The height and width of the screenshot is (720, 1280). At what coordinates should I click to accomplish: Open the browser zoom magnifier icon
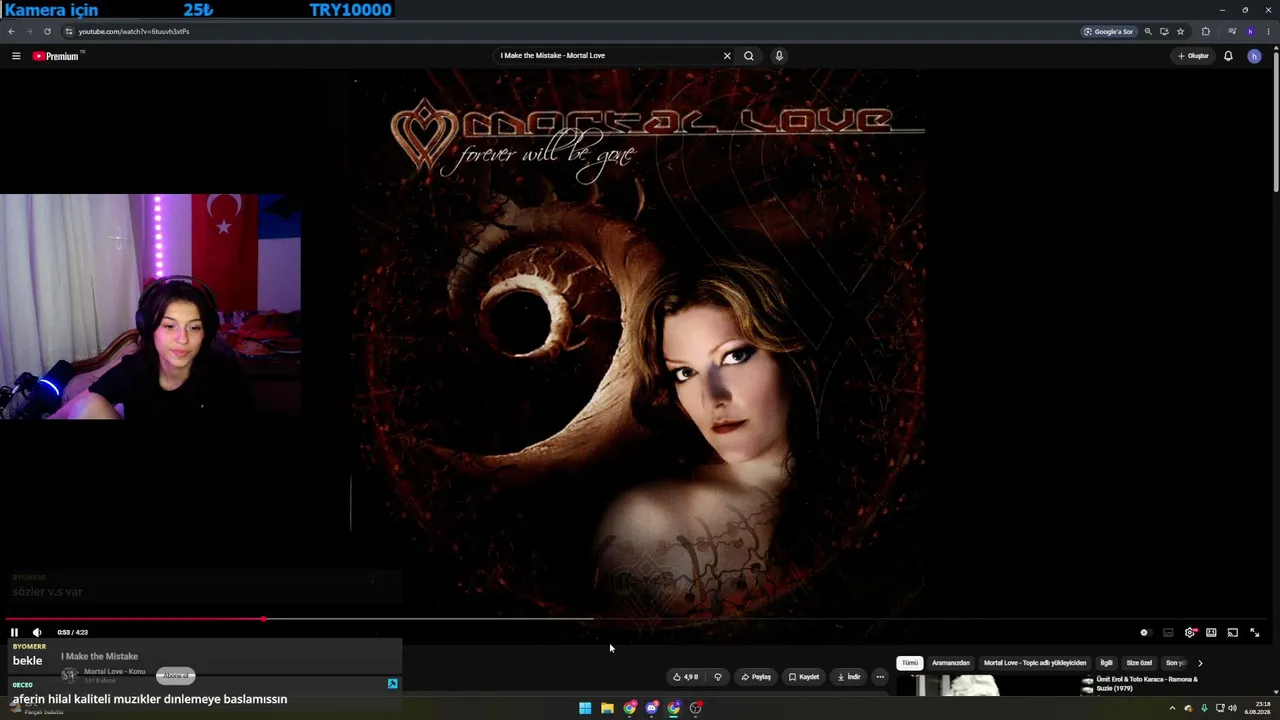[1148, 31]
